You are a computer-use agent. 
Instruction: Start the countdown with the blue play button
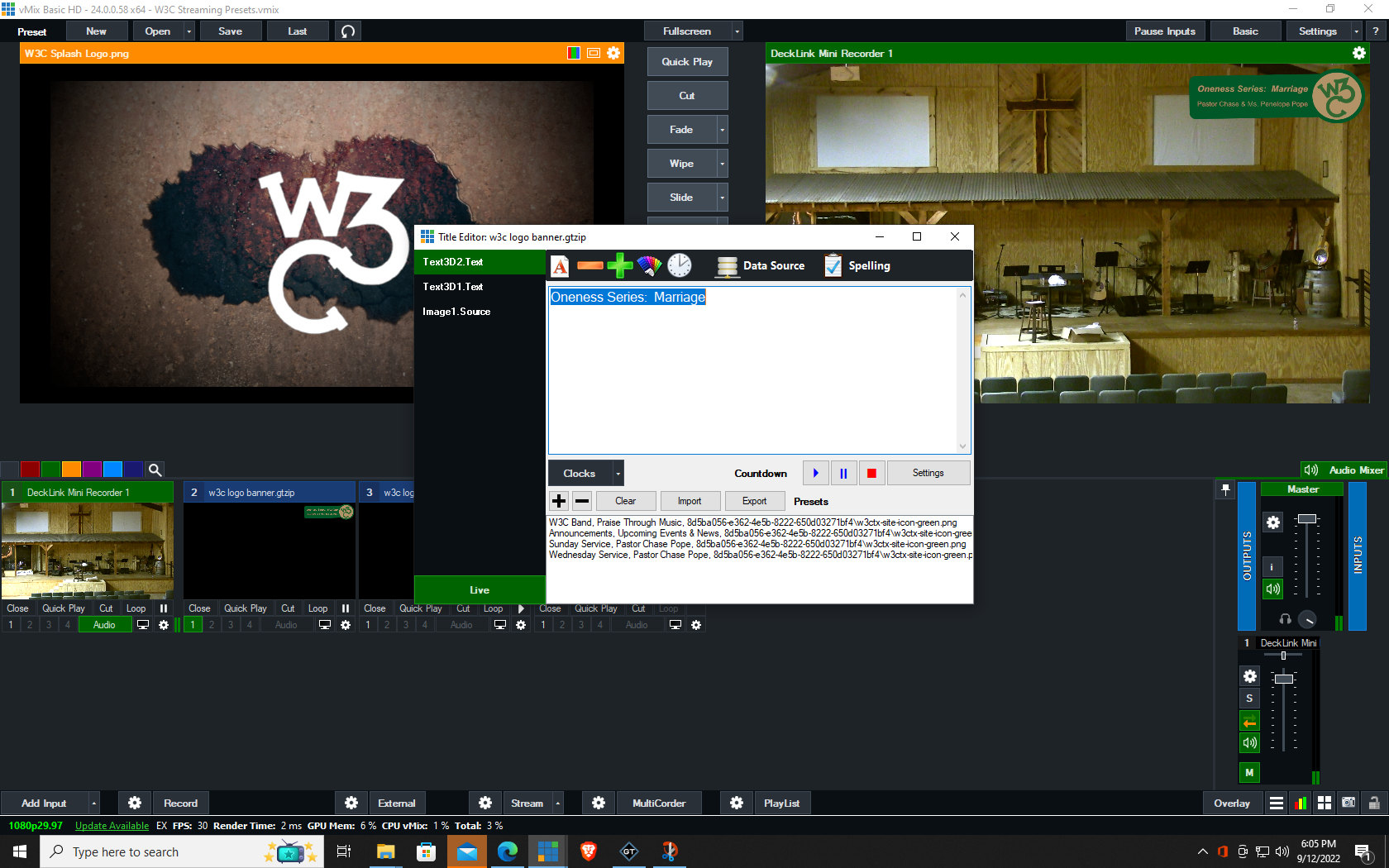pyautogui.click(x=816, y=473)
